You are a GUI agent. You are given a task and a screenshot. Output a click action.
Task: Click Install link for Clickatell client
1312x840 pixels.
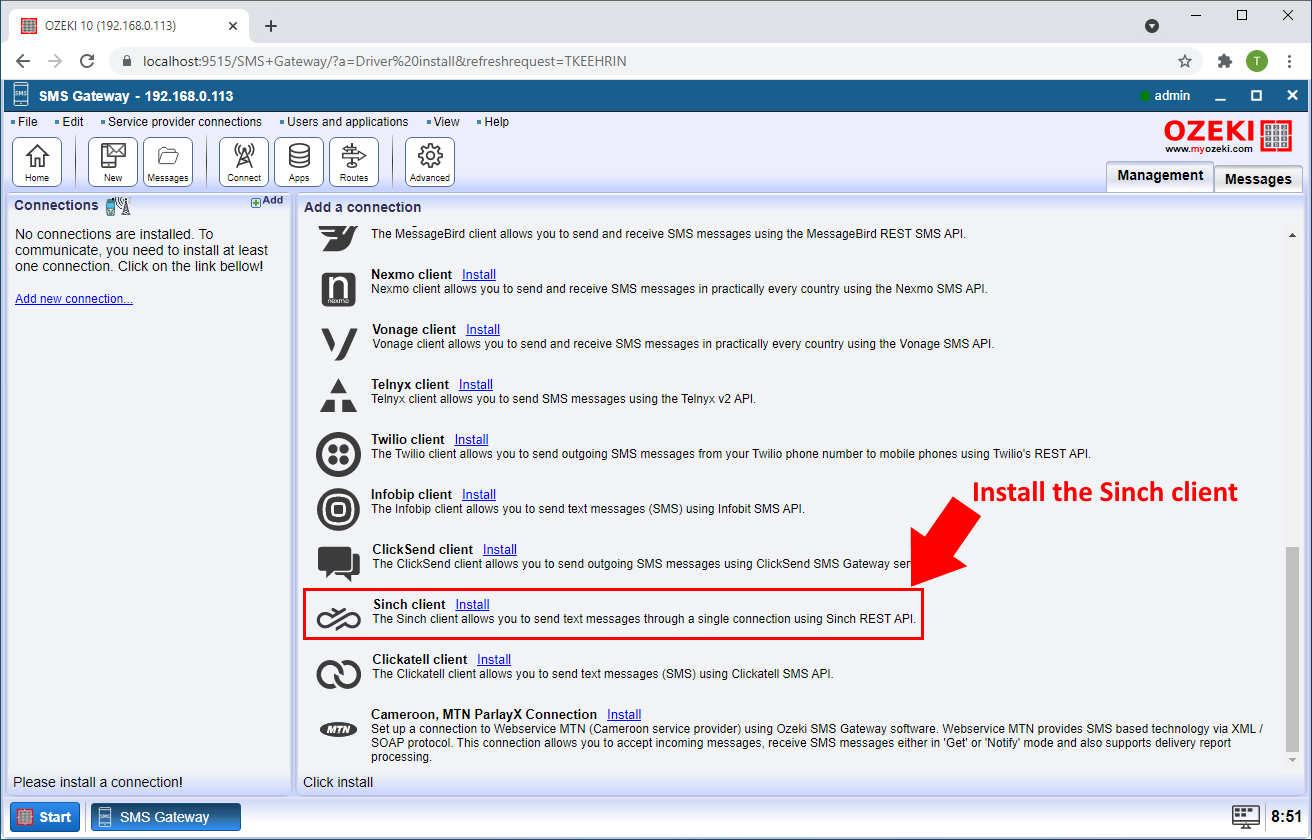[x=494, y=659]
